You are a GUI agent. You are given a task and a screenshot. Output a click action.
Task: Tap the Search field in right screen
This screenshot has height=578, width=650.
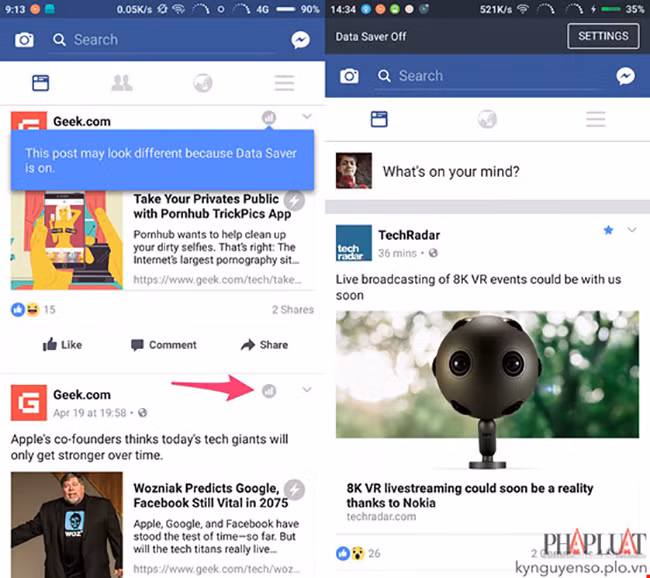pos(488,76)
